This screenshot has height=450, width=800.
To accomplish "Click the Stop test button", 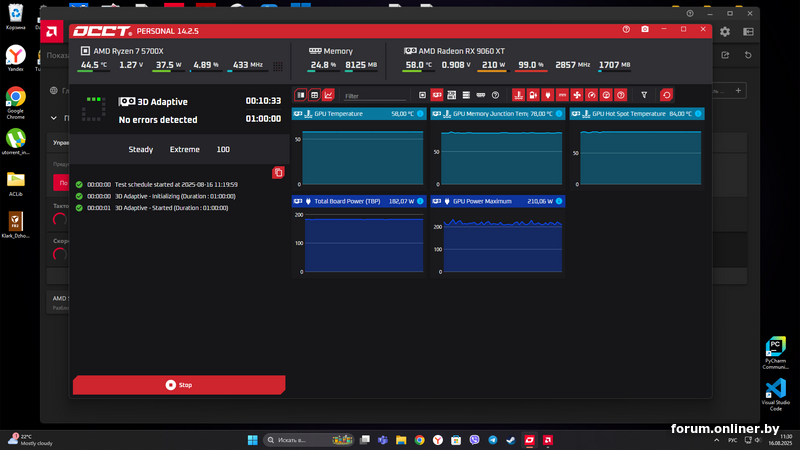I will (179, 385).
